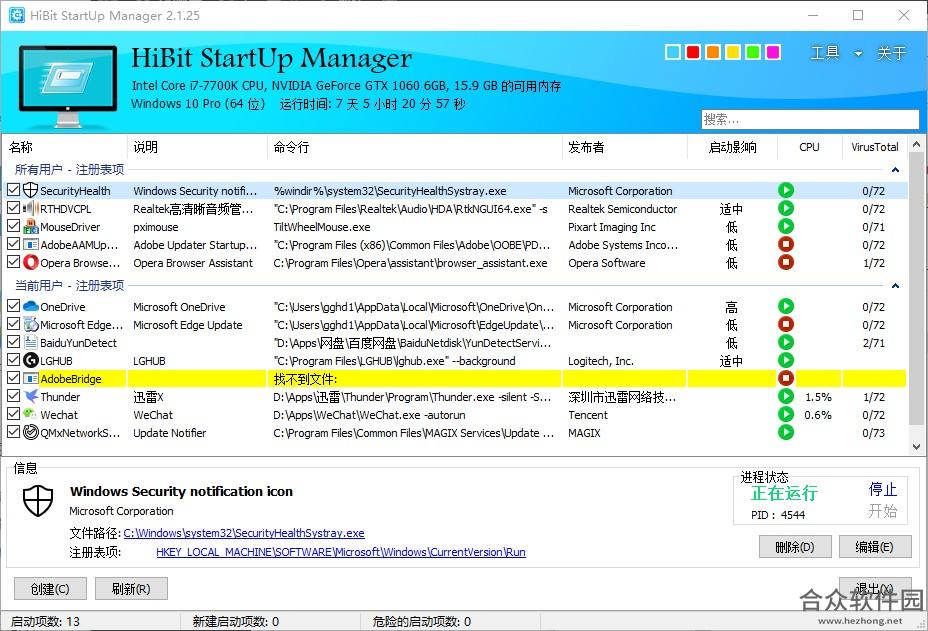
Task: Select the orange theme color swatch
Action: point(713,52)
